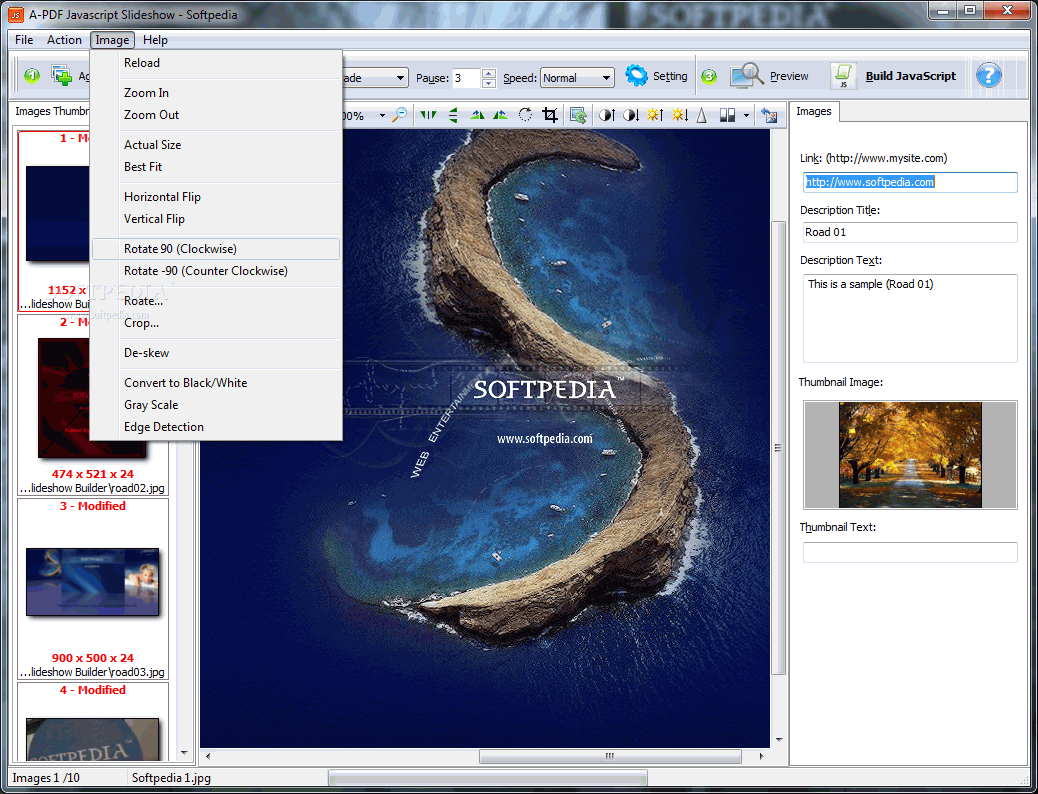This screenshot has width=1038, height=794.
Task: Select Rotate -90 (Counter Clockwise) item
Action: [x=216, y=271]
